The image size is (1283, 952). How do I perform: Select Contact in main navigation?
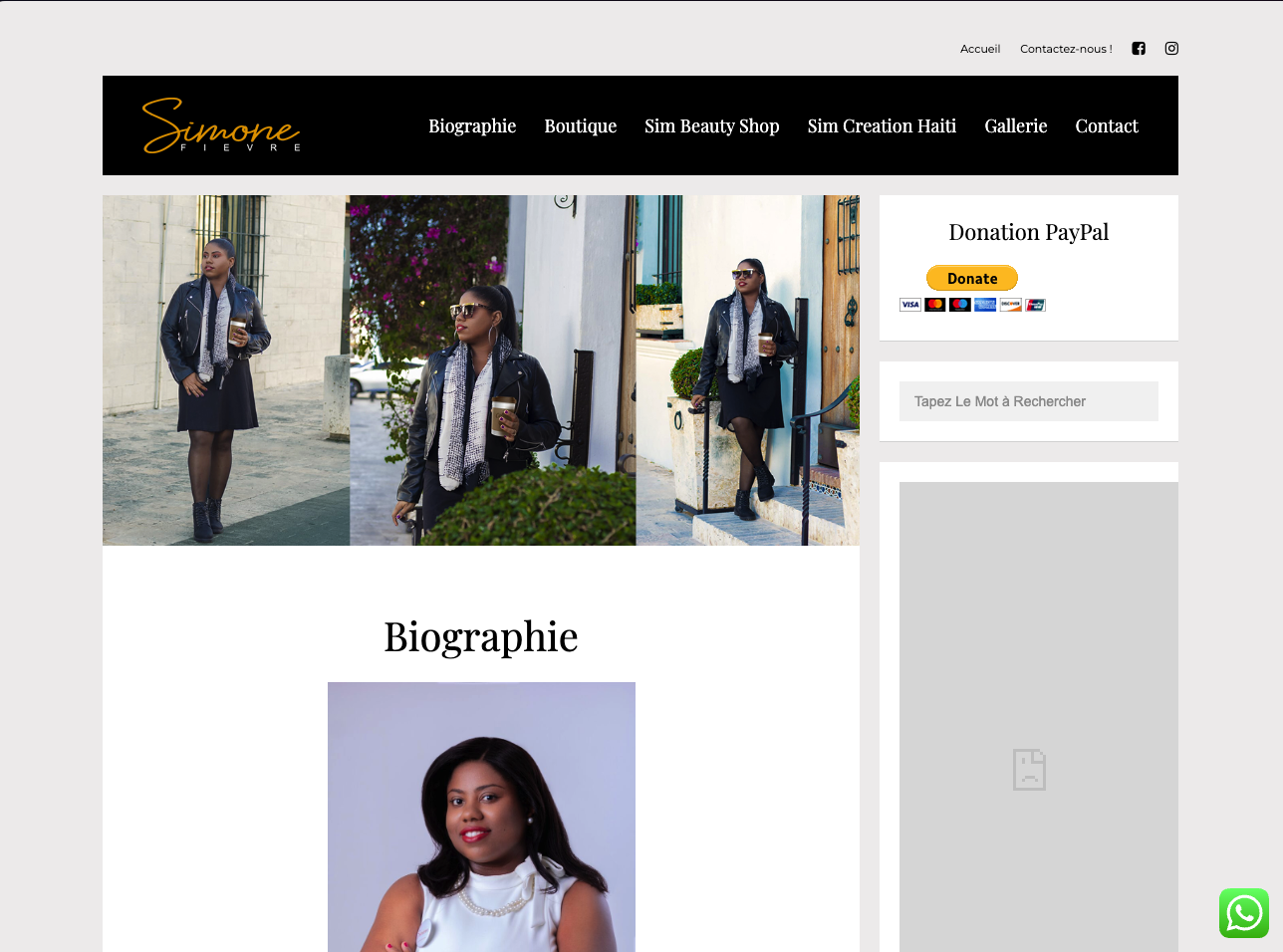tap(1107, 125)
